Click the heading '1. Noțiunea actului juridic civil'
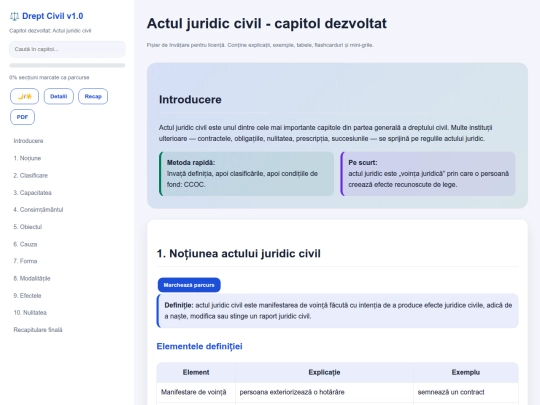 [x=239, y=253]
